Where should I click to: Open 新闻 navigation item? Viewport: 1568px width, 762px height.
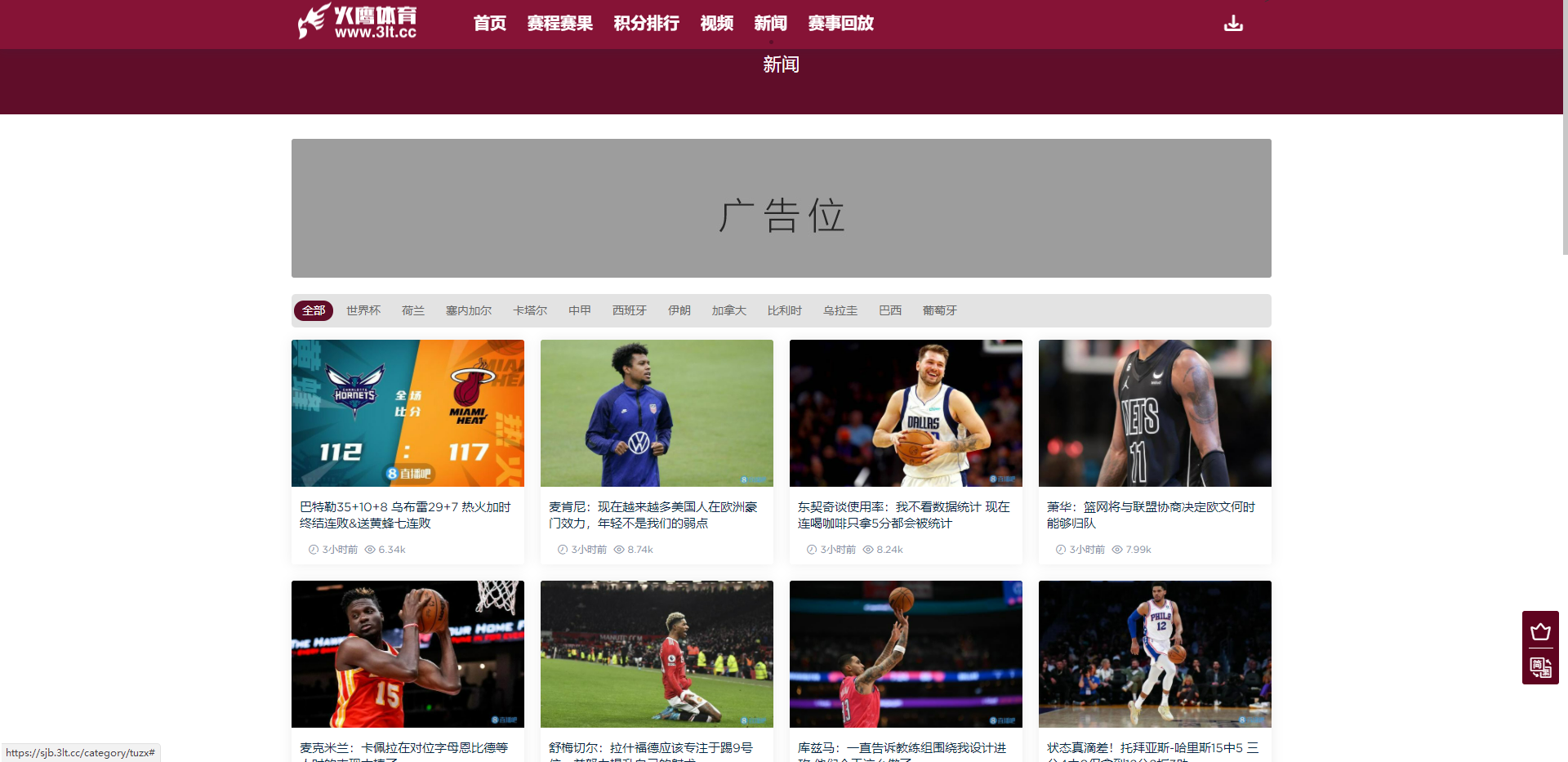coord(771,23)
